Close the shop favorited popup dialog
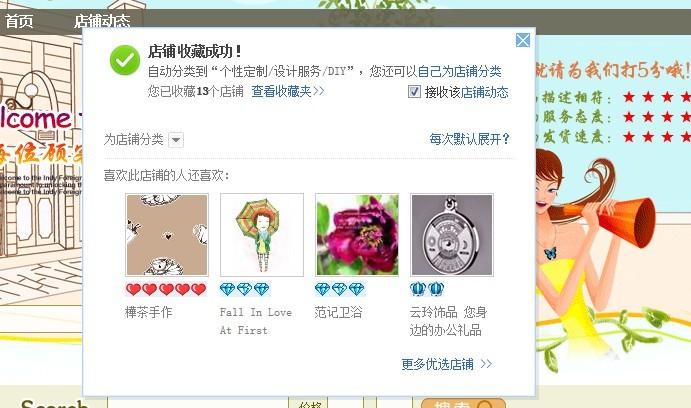The width and height of the screenshot is (691, 408). coord(523,41)
